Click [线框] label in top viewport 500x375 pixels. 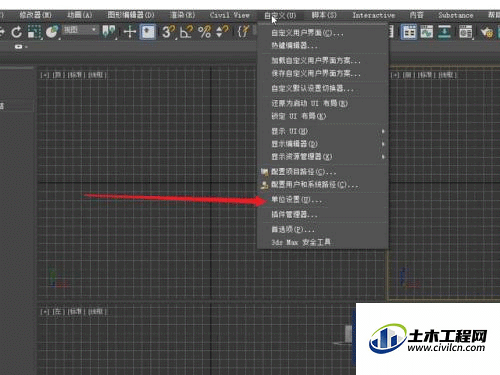pos(97,75)
